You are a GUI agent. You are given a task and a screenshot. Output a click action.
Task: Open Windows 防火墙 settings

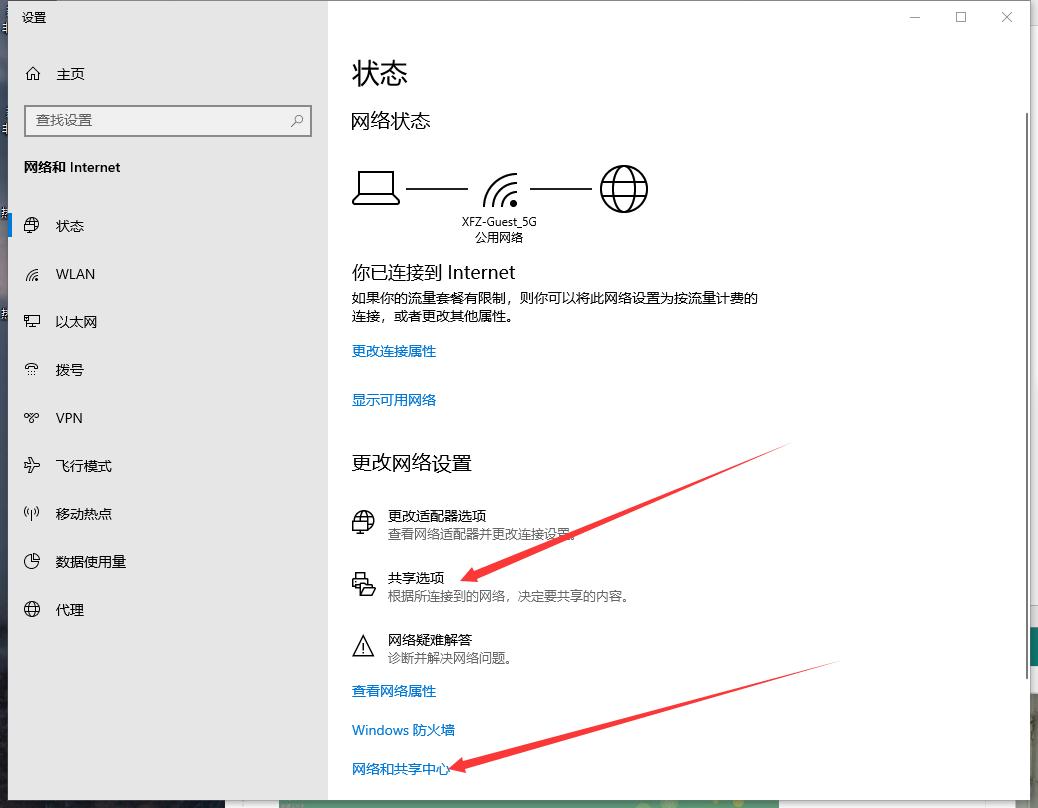point(403,730)
